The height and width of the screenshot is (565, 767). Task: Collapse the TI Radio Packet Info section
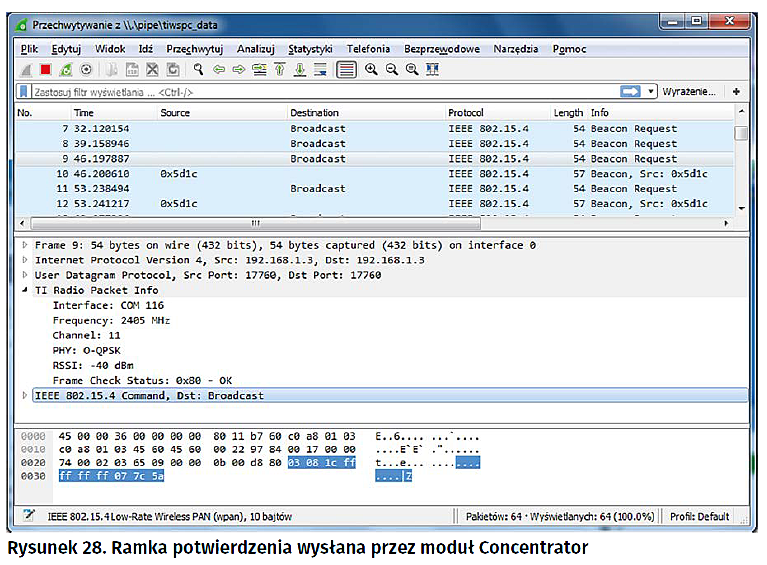(x=25, y=291)
